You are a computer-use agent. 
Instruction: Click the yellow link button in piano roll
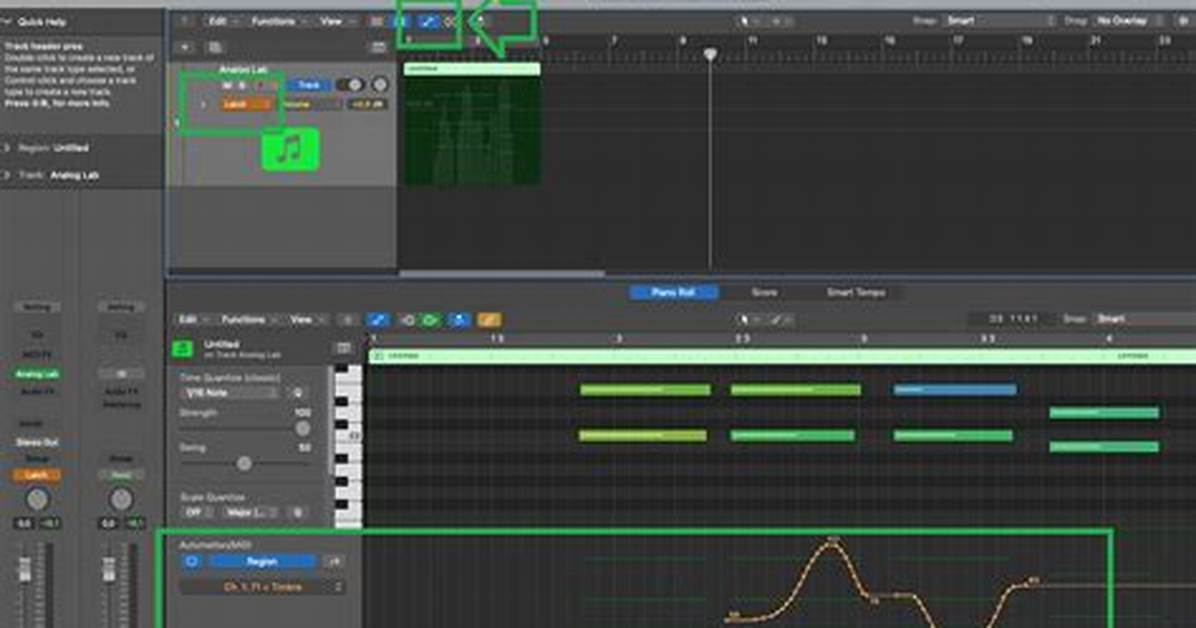[489, 320]
